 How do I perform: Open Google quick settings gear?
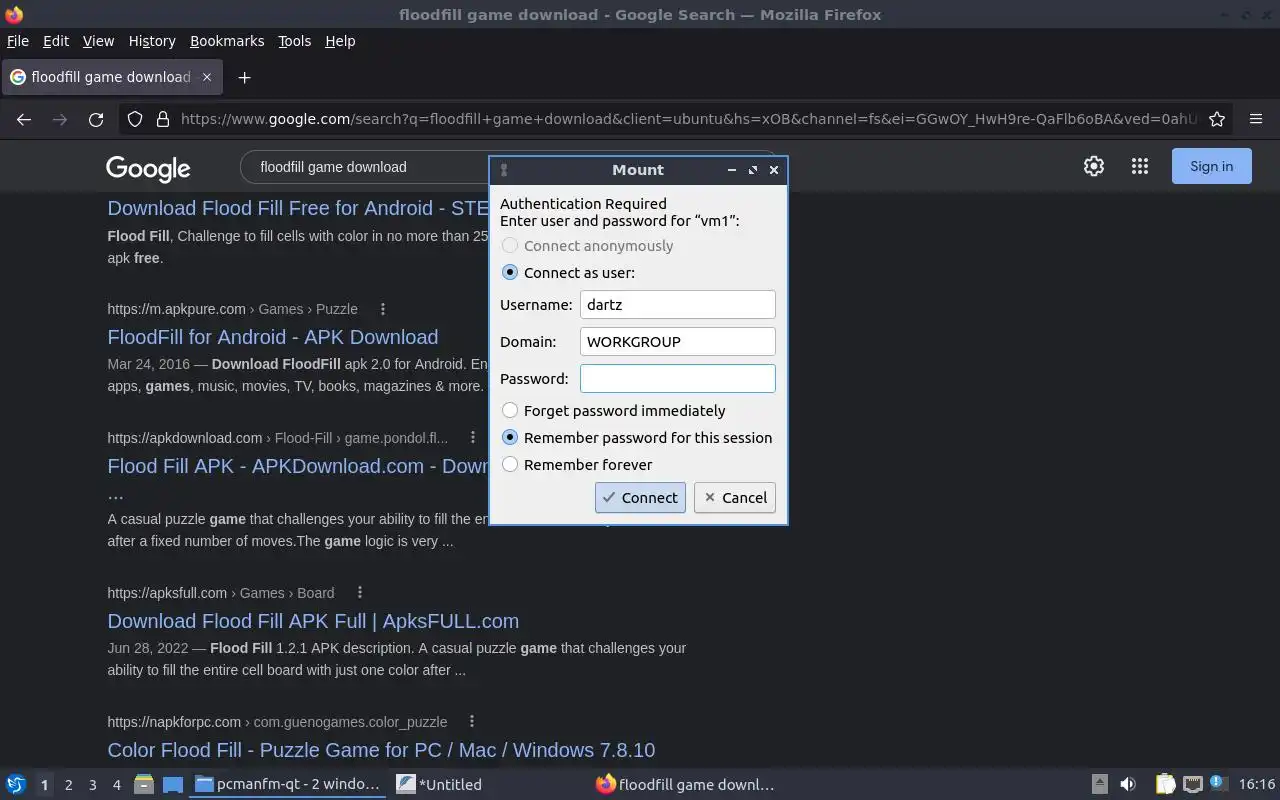[1094, 167]
